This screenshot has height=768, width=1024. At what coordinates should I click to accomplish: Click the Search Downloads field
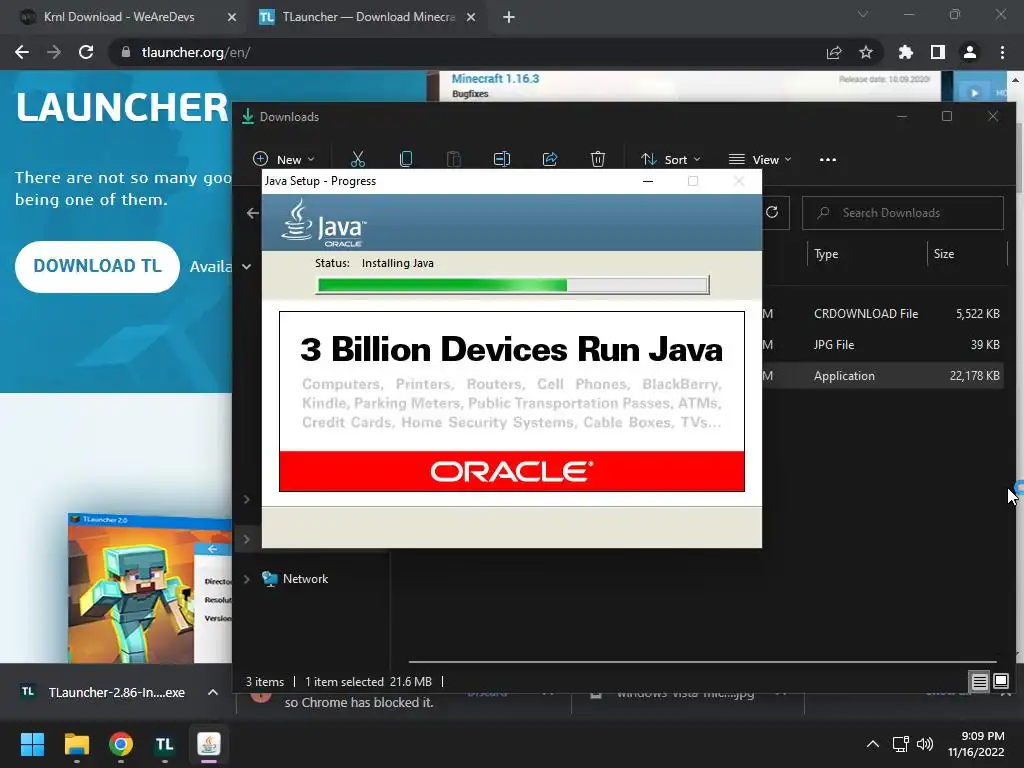(x=903, y=213)
